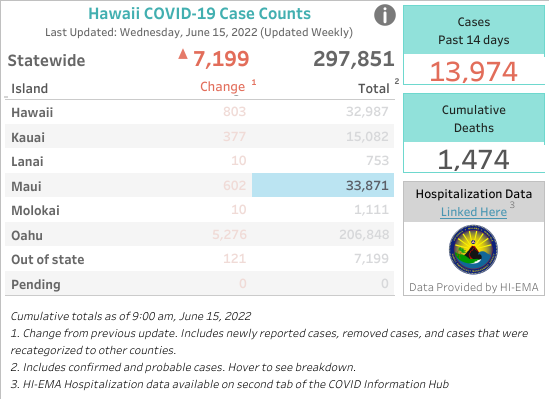549x399 pixels.
Task: Click the Pending row label
Action: (36, 284)
